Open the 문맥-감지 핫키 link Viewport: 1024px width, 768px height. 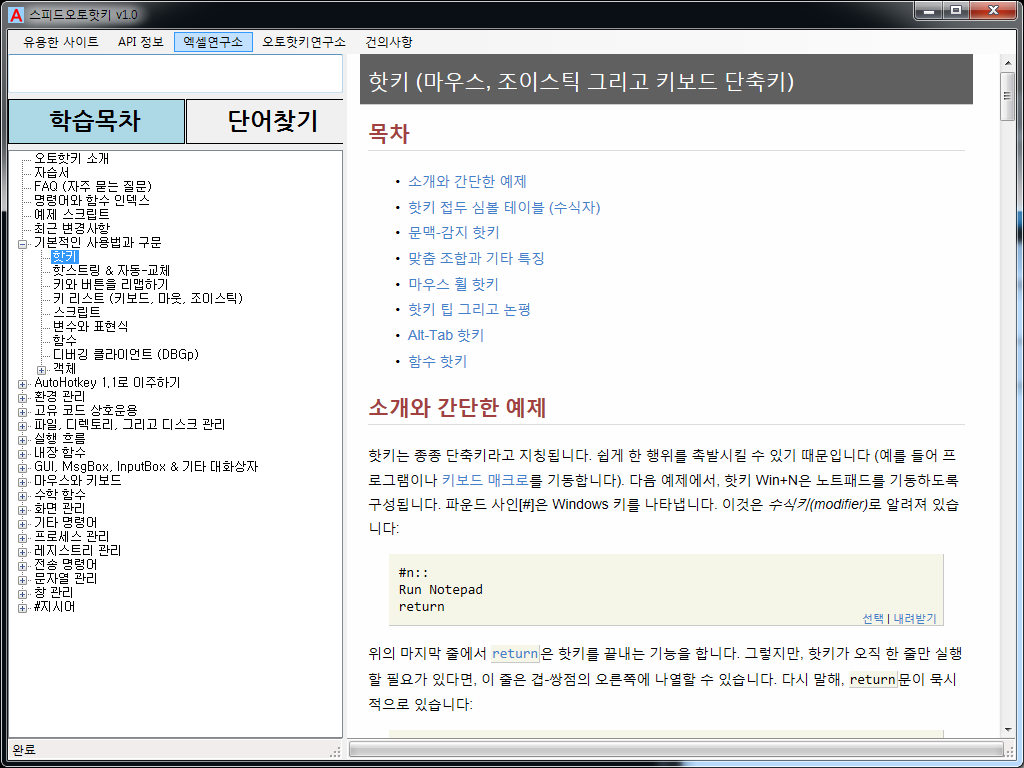(454, 232)
